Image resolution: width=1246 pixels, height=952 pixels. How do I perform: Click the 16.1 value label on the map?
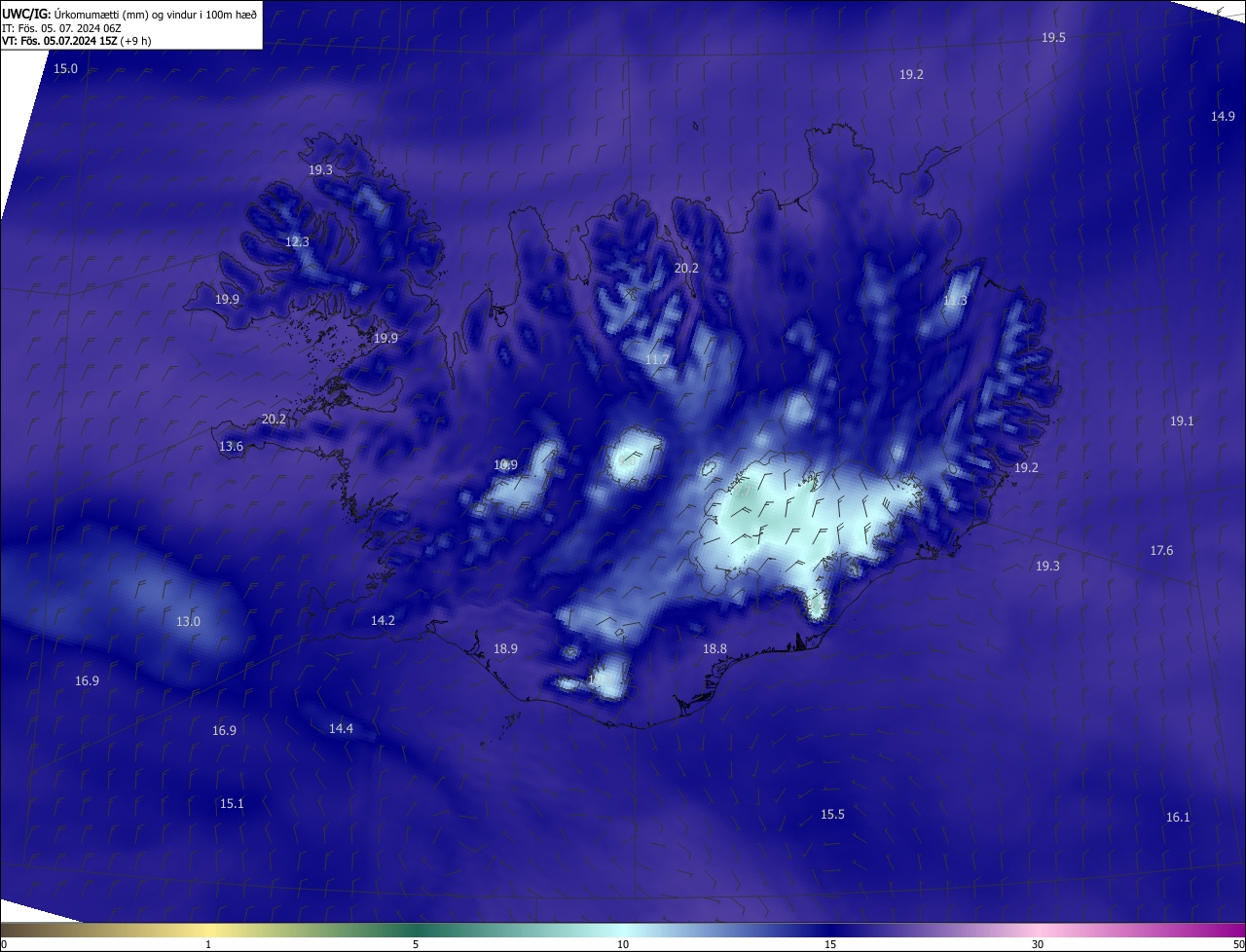click(x=1178, y=818)
